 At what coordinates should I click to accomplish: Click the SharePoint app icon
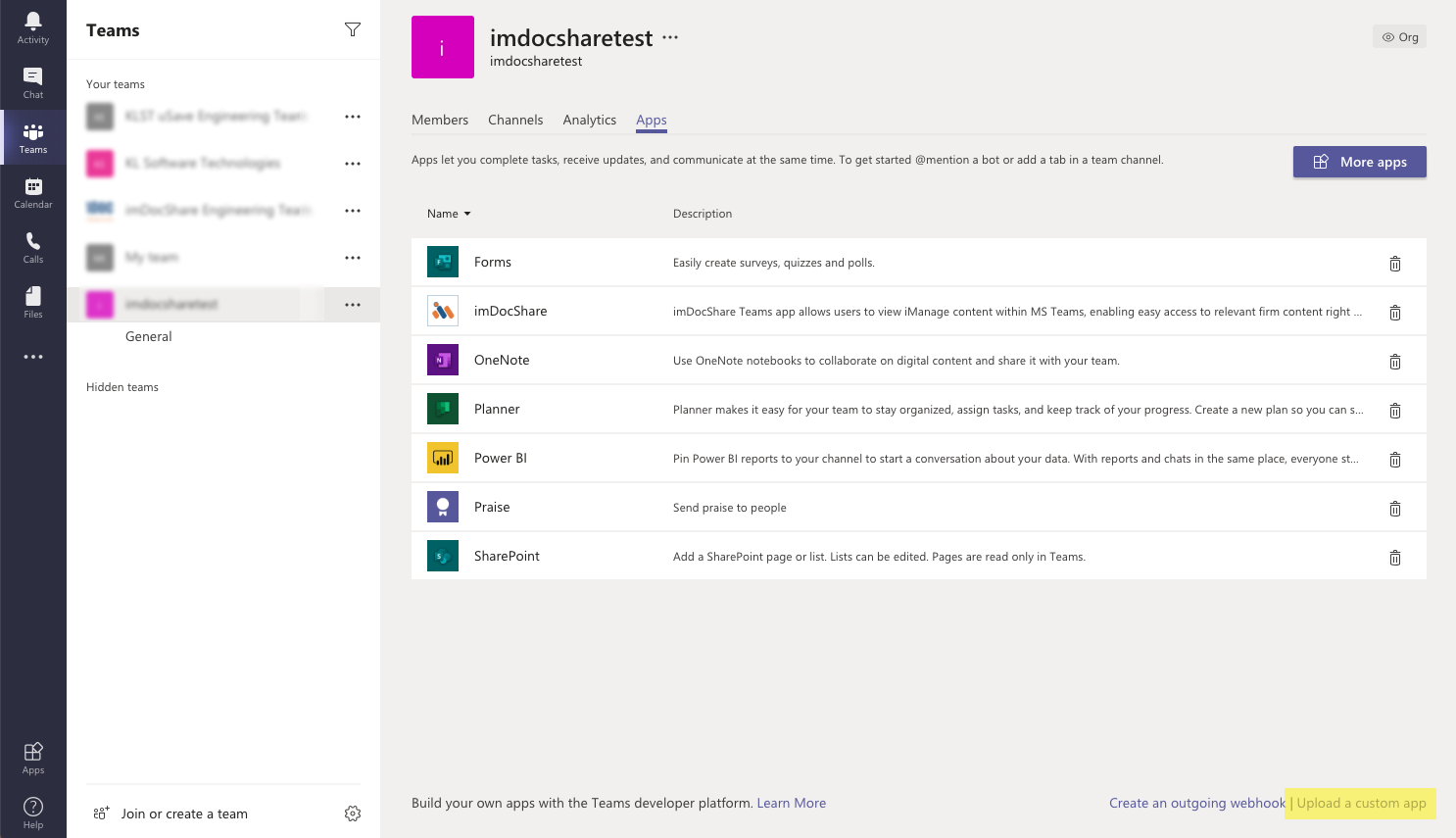point(443,556)
